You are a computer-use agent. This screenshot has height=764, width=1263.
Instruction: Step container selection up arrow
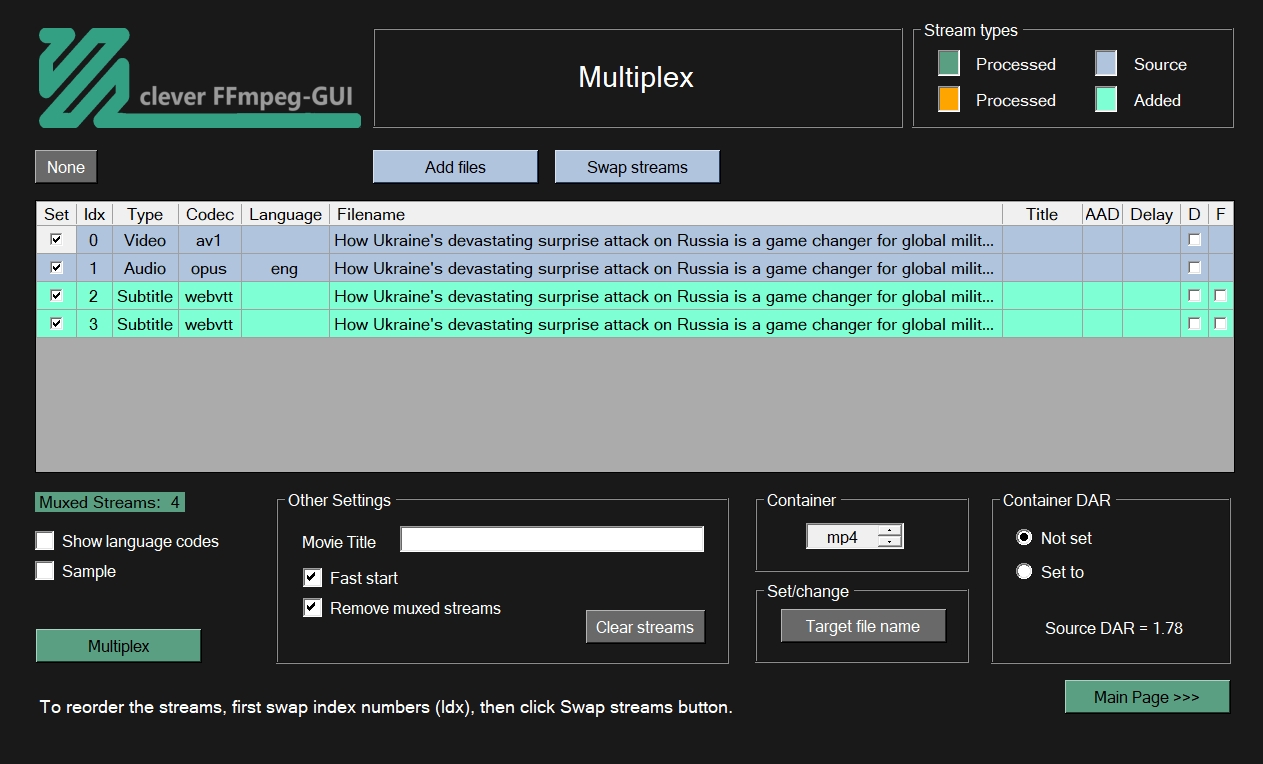point(890,531)
